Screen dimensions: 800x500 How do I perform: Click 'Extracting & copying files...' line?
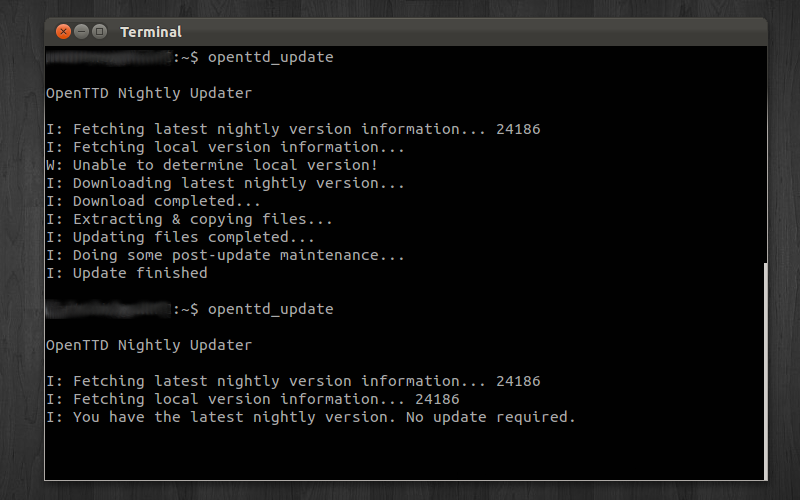point(189,219)
